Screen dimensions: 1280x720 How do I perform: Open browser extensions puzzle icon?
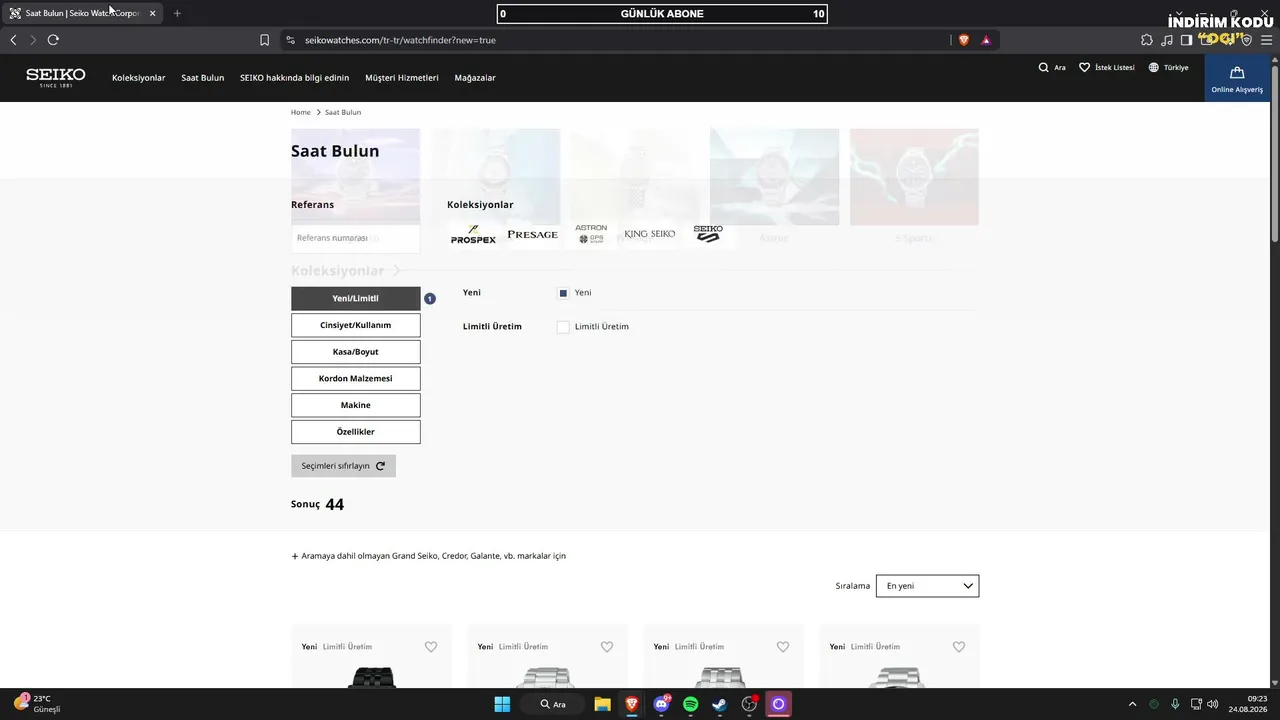pos(1147,40)
